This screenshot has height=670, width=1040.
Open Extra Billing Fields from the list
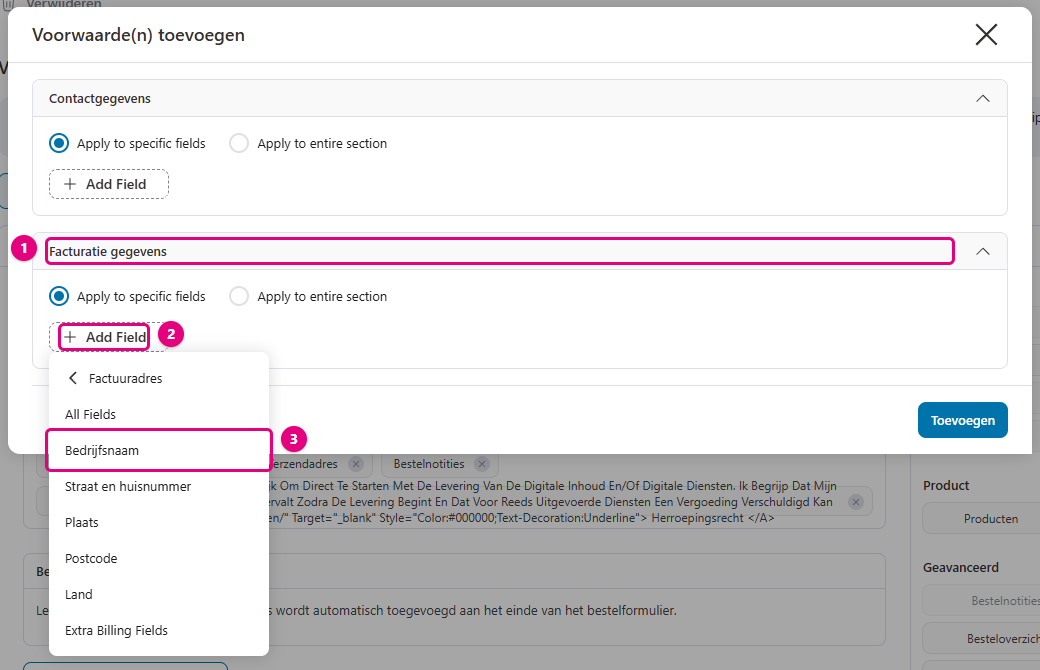point(159,630)
